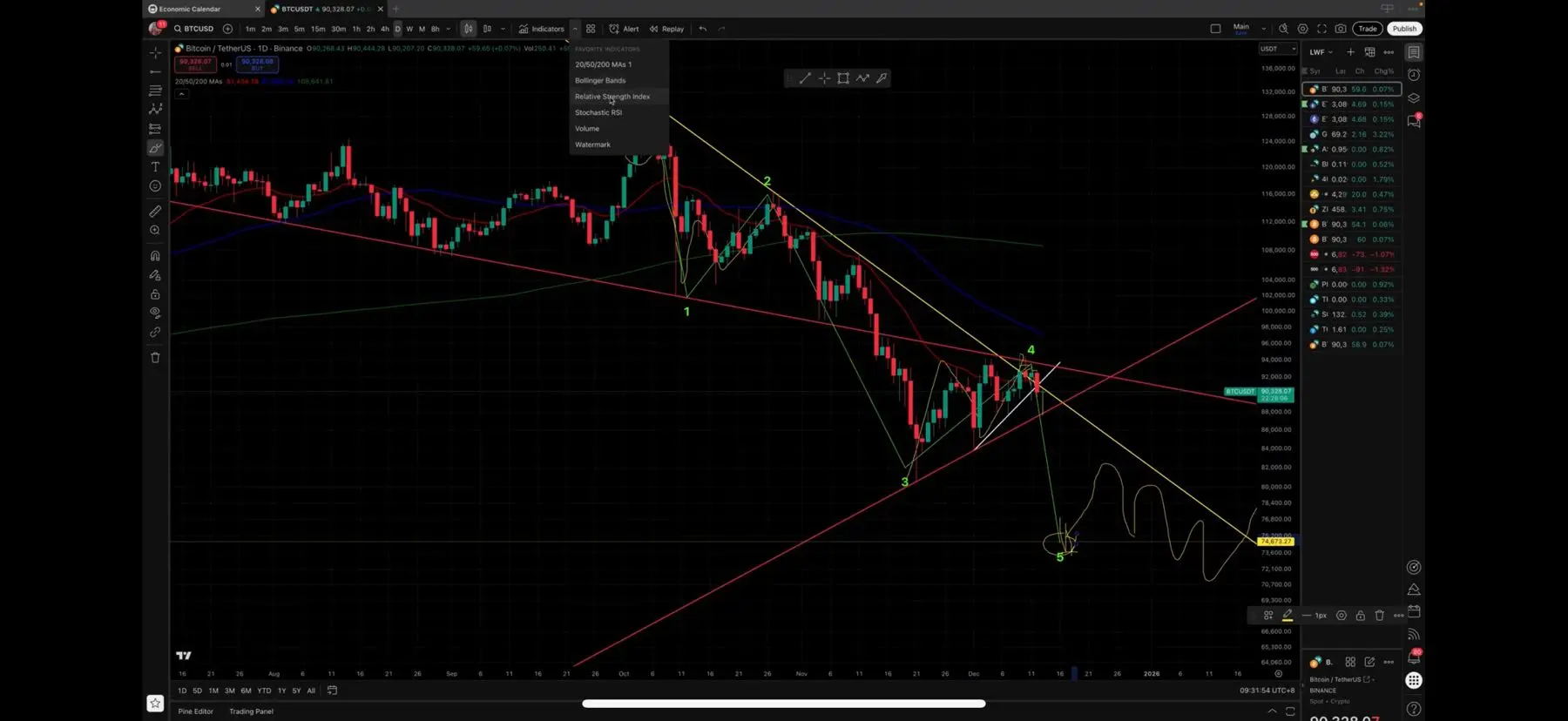Click the Publish button
1568x721 pixels.
pyautogui.click(x=1404, y=29)
